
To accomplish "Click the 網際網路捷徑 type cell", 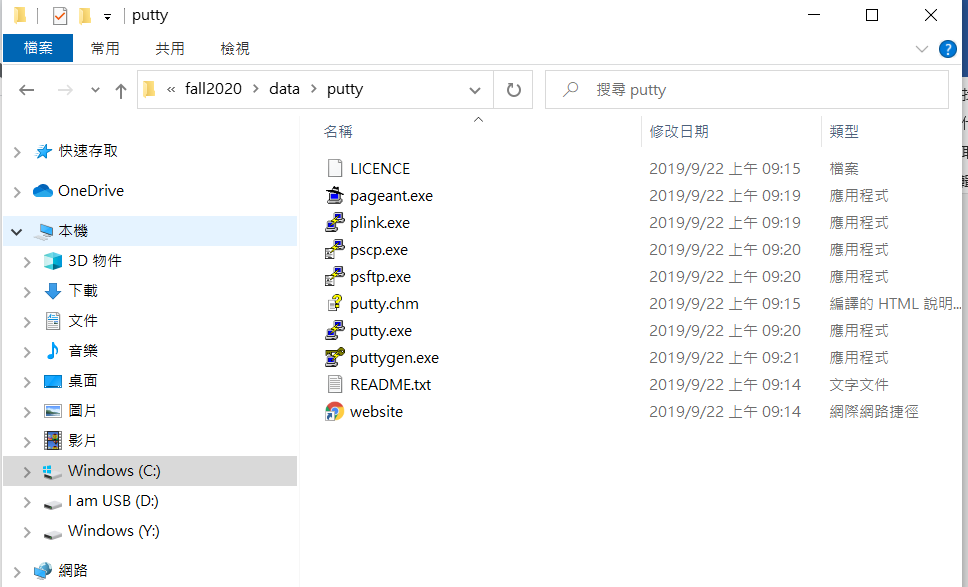I will click(874, 412).
